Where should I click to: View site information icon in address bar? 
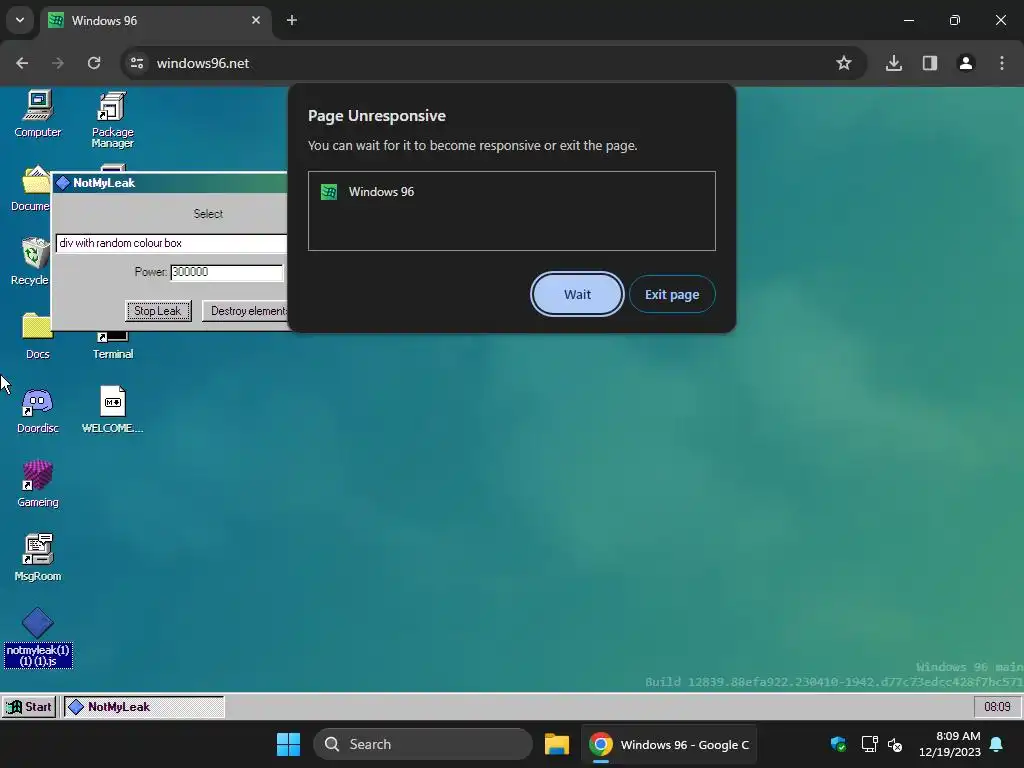point(137,63)
